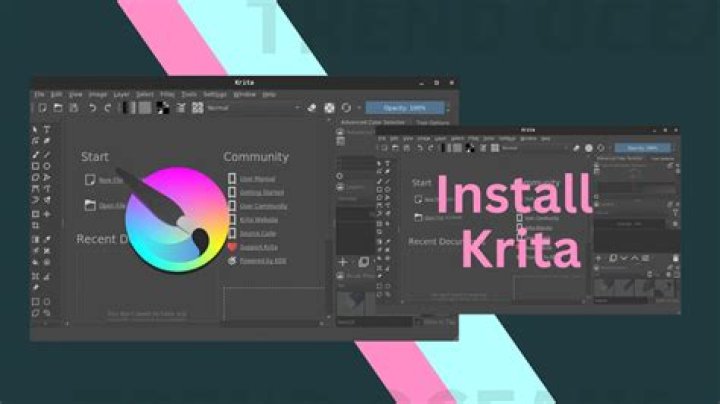The image size is (720, 404).
Task: Expand Normal blending mode dropdown in large Krita window
Action: [x=253, y=108]
